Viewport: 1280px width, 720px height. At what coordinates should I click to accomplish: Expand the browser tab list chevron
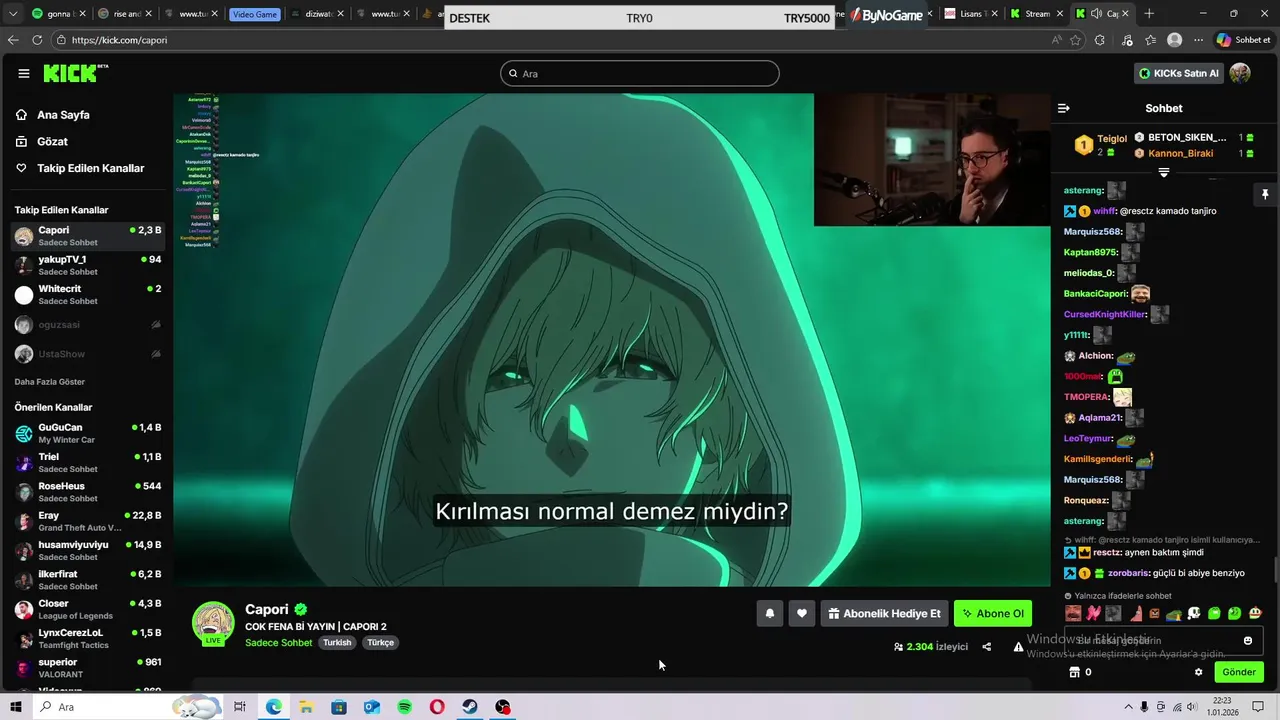pos(13,14)
